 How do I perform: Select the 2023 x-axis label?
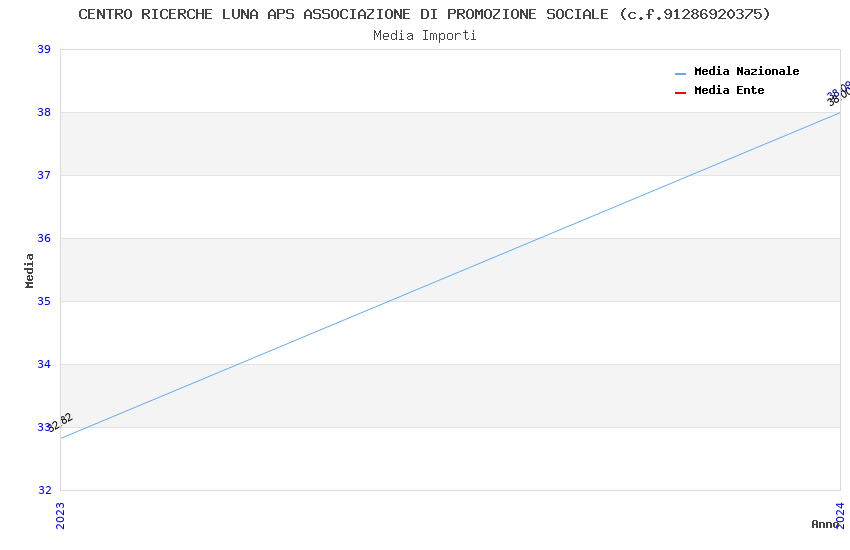click(60, 515)
